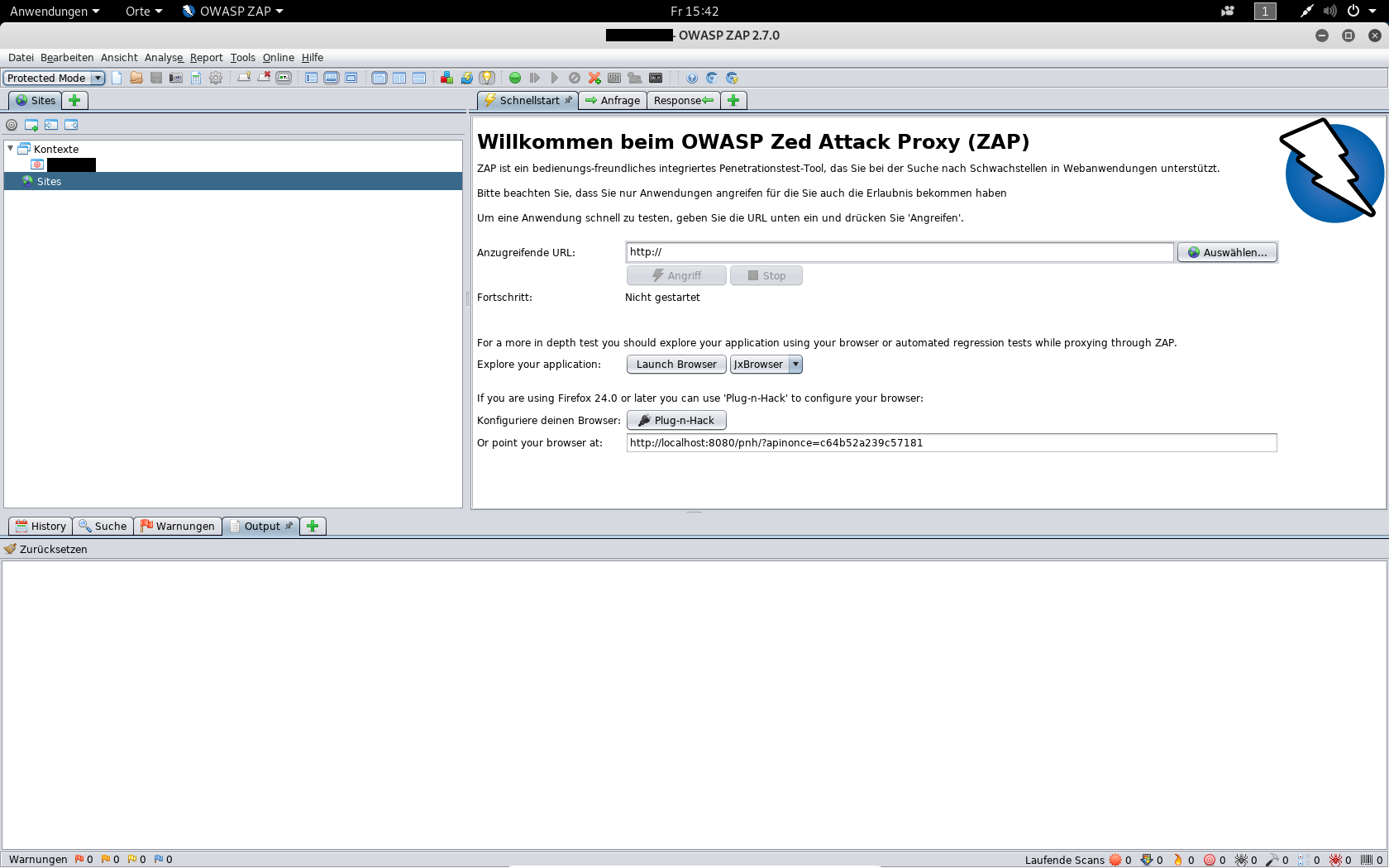The width and height of the screenshot is (1389, 868).
Task: Toggle the light bulb toolbar icon
Action: (487, 78)
